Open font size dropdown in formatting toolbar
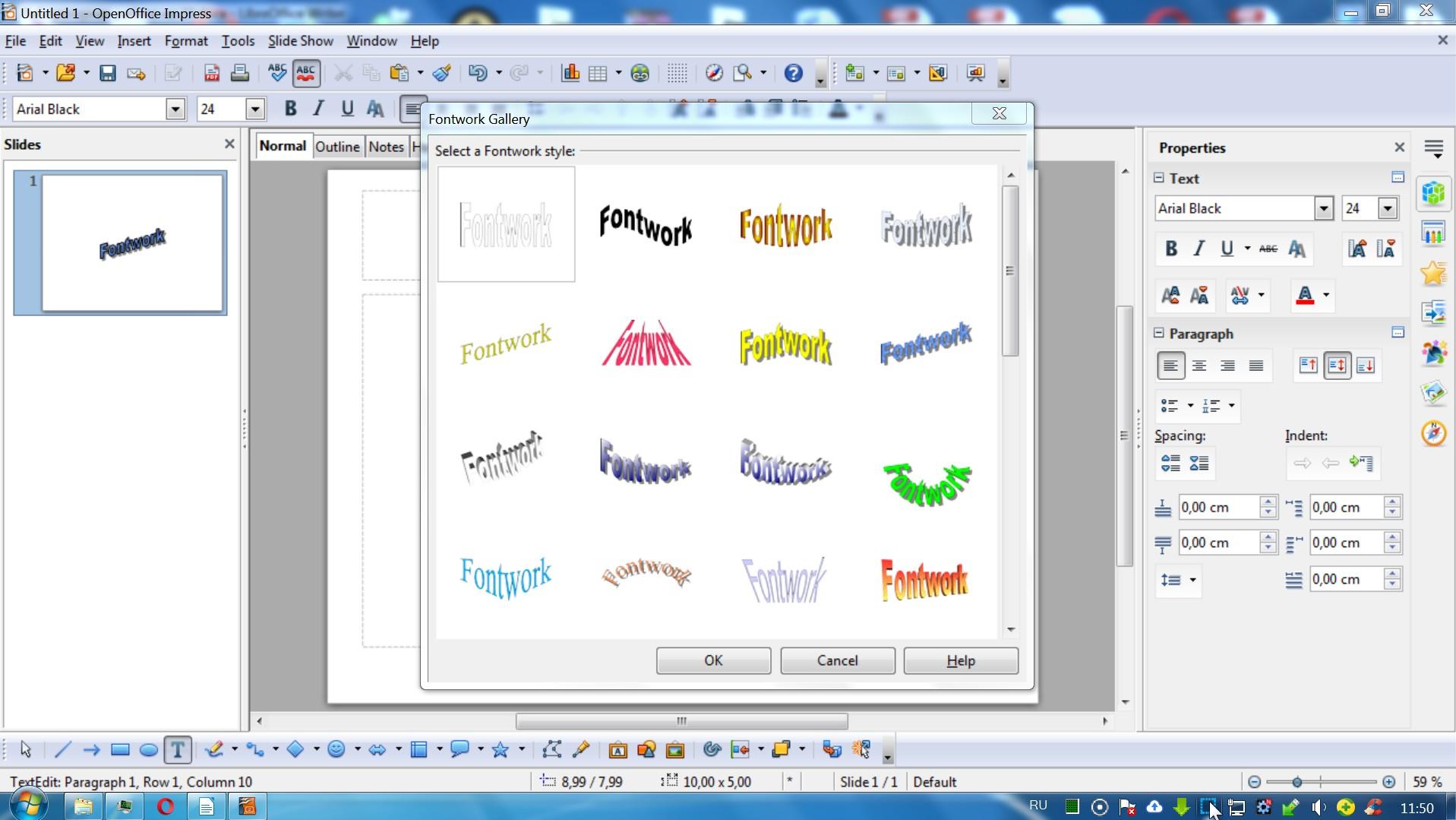The image size is (1456, 820). click(255, 109)
